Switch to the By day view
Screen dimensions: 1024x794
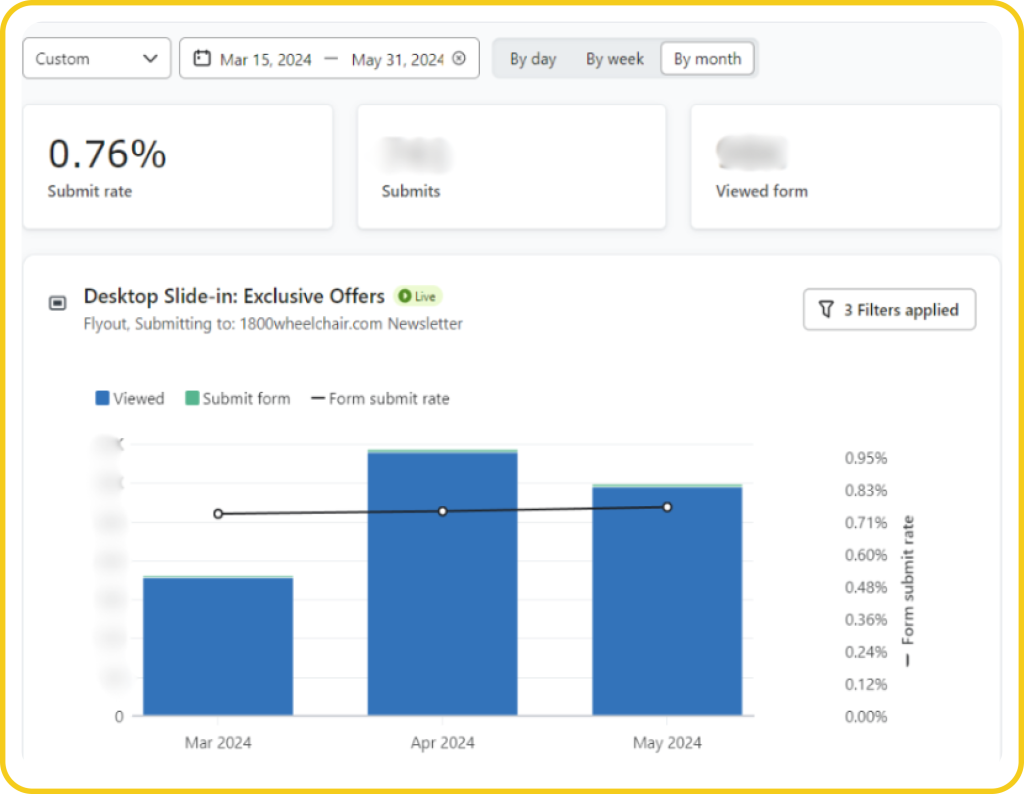(533, 59)
